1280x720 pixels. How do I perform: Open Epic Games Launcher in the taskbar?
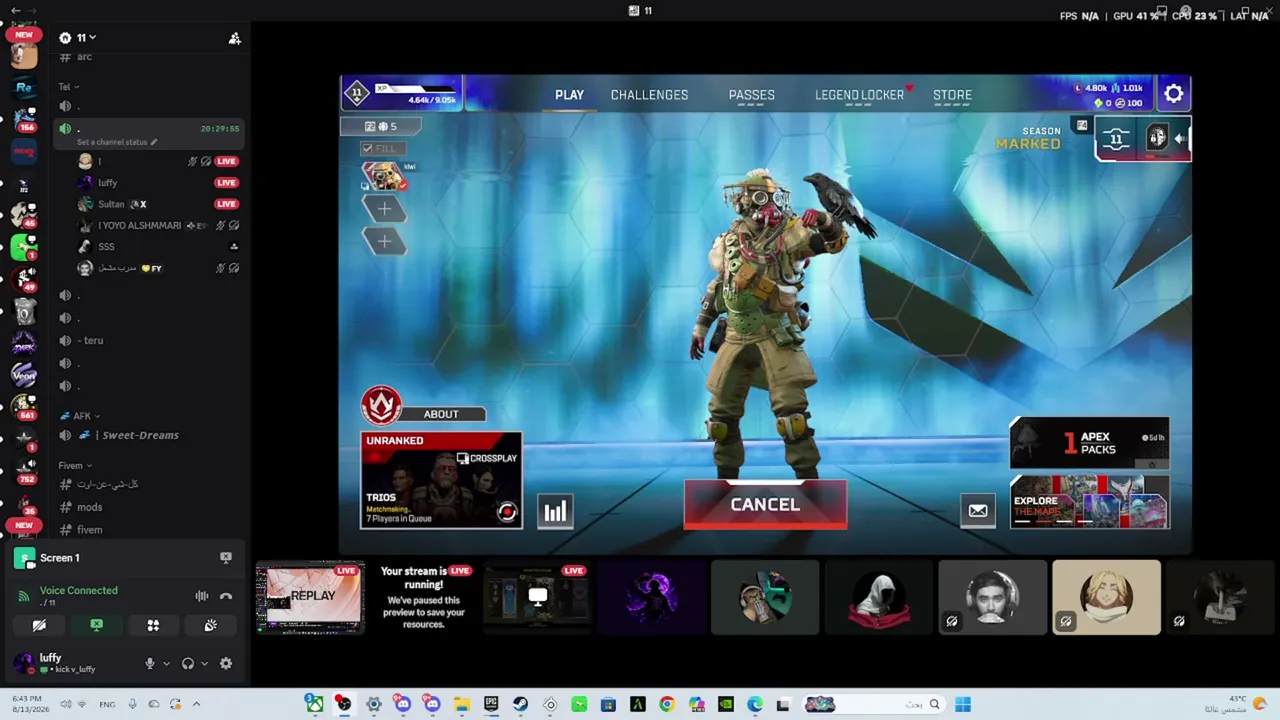[491, 704]
